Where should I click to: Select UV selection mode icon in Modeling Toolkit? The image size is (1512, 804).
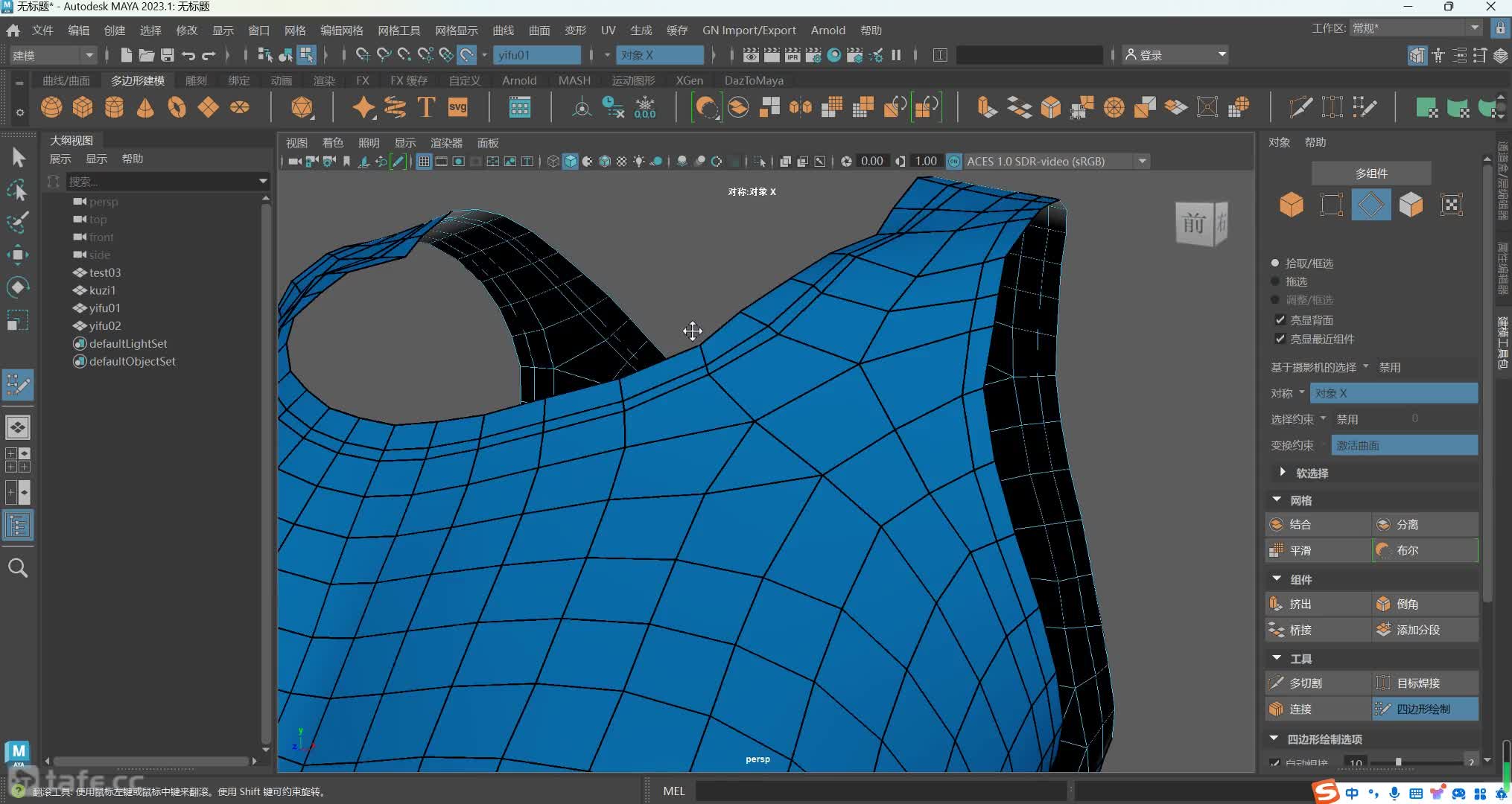(1452, 205)
